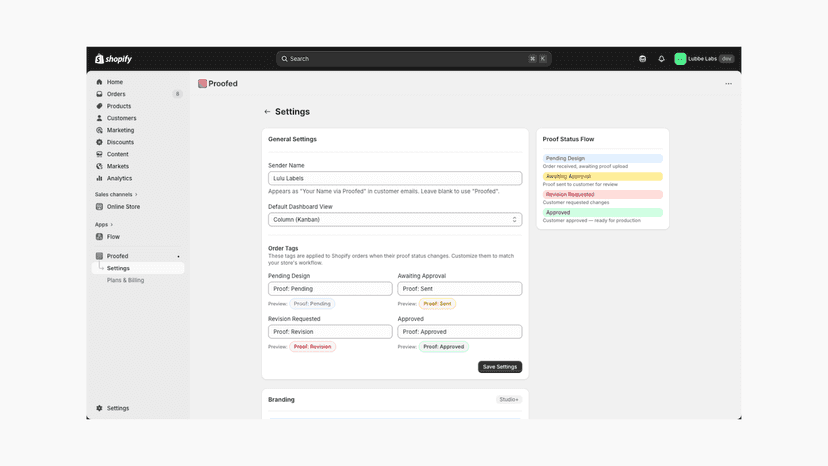Click the 'Proof: Approved' preview tag
Image resolution: width=828 pixels, height=466 pixels.
point(444,347)
